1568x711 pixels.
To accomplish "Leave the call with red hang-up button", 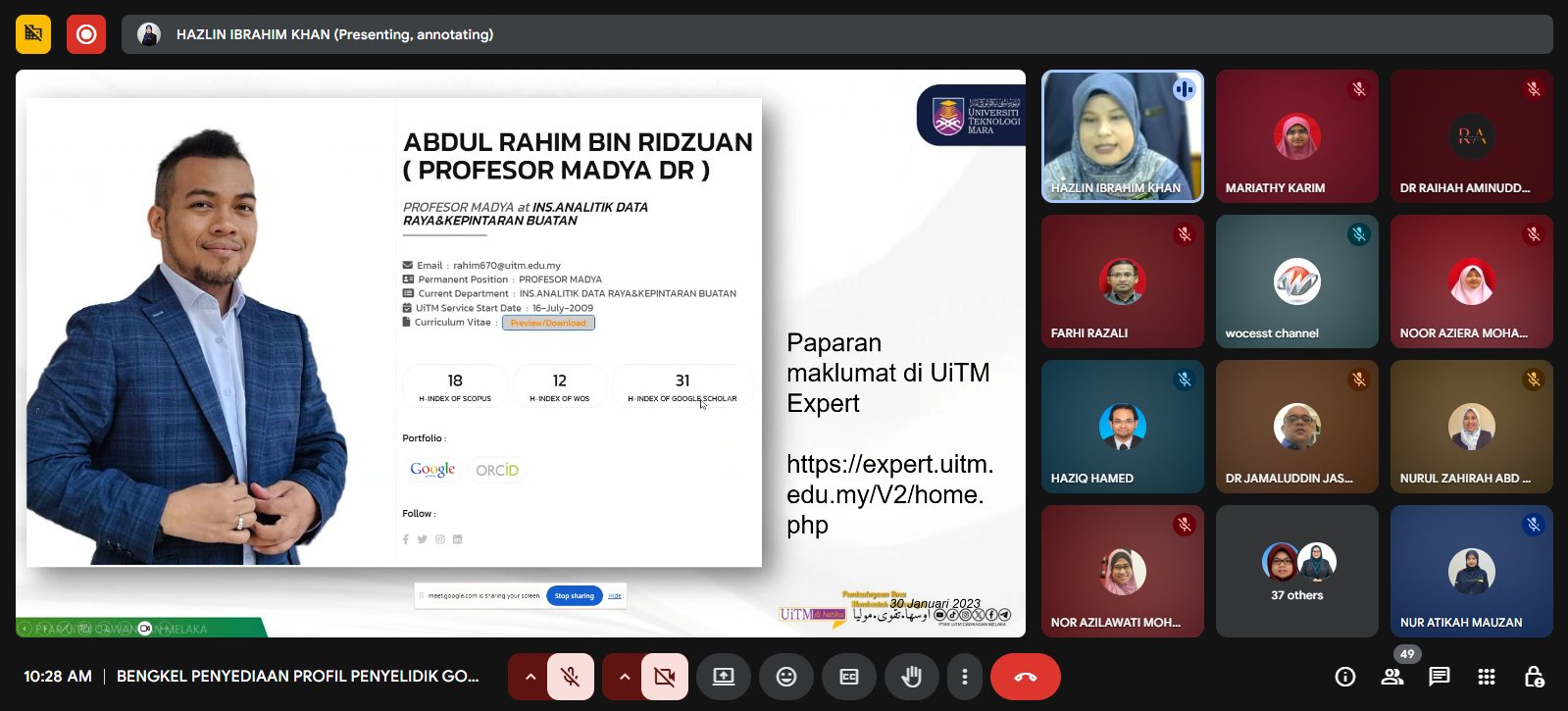I will [x=1025, y=677].
